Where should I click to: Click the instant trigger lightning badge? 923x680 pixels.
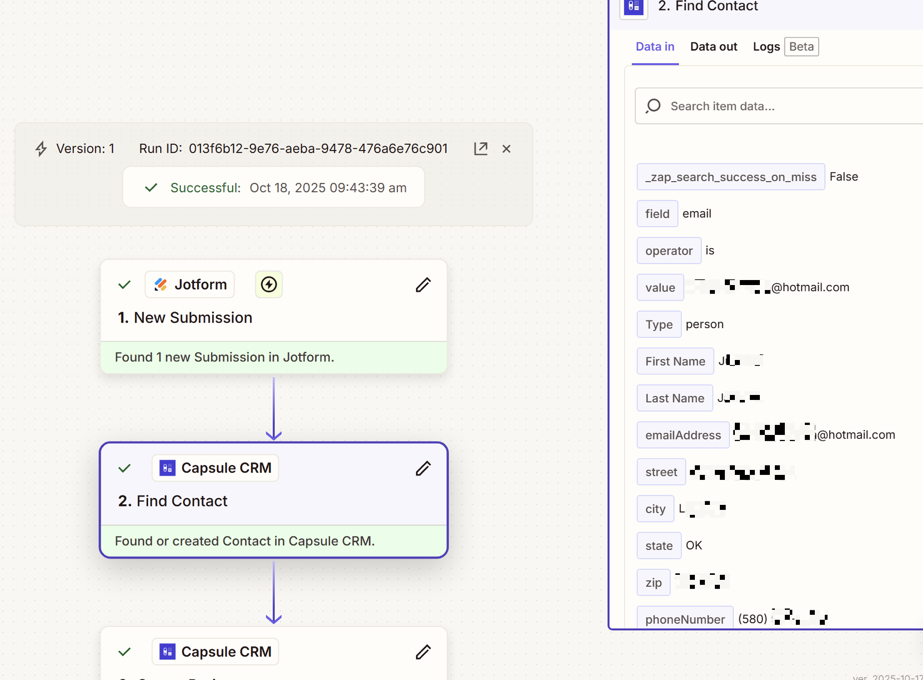pos(269,285)
